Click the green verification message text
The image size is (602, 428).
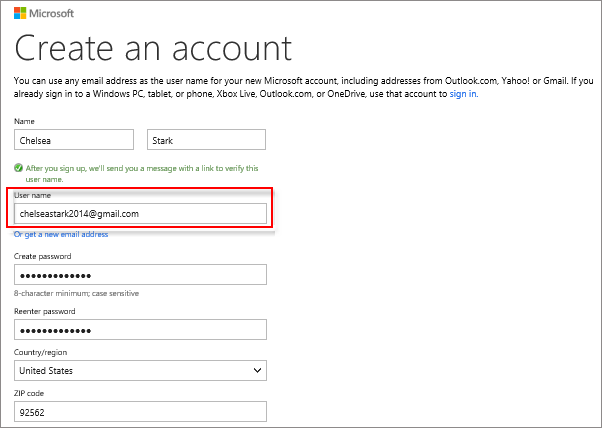142,174
